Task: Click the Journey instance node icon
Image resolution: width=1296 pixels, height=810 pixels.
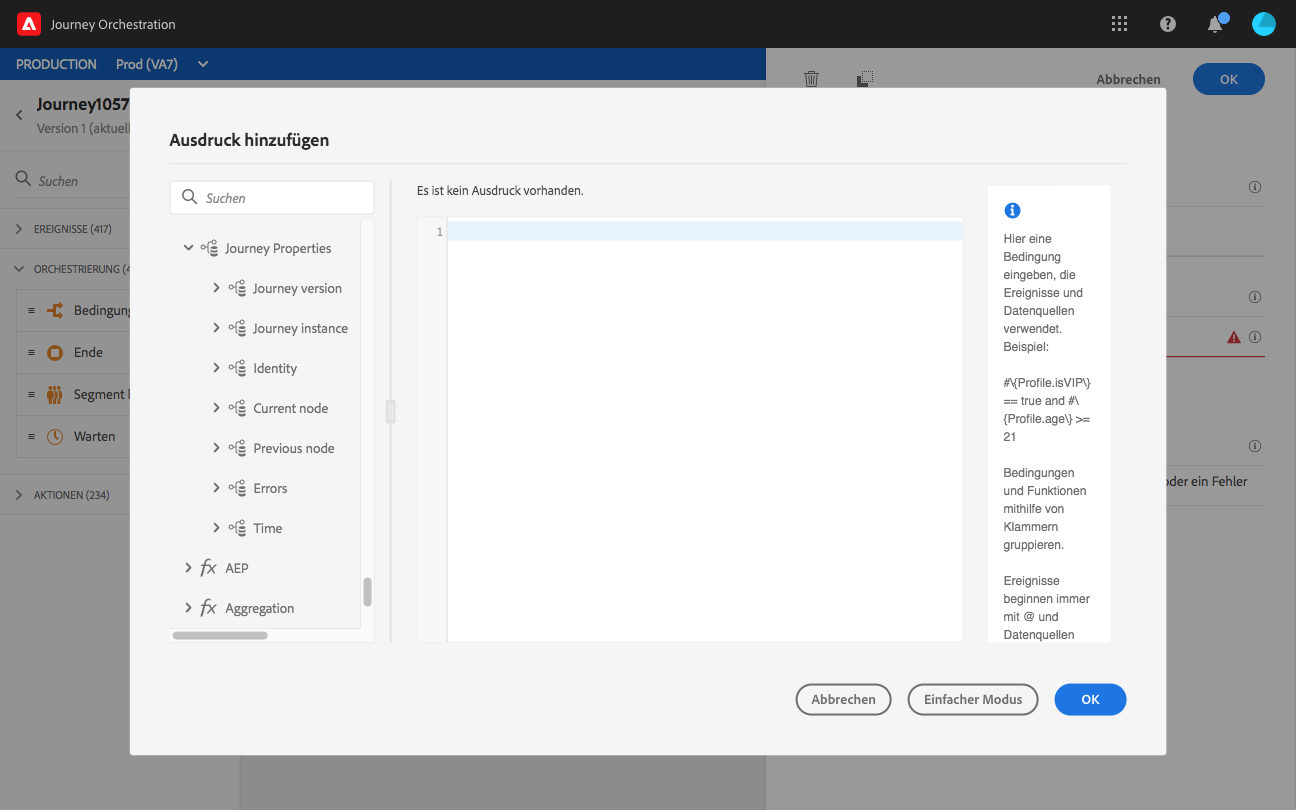Action: [x=237, y=328]
